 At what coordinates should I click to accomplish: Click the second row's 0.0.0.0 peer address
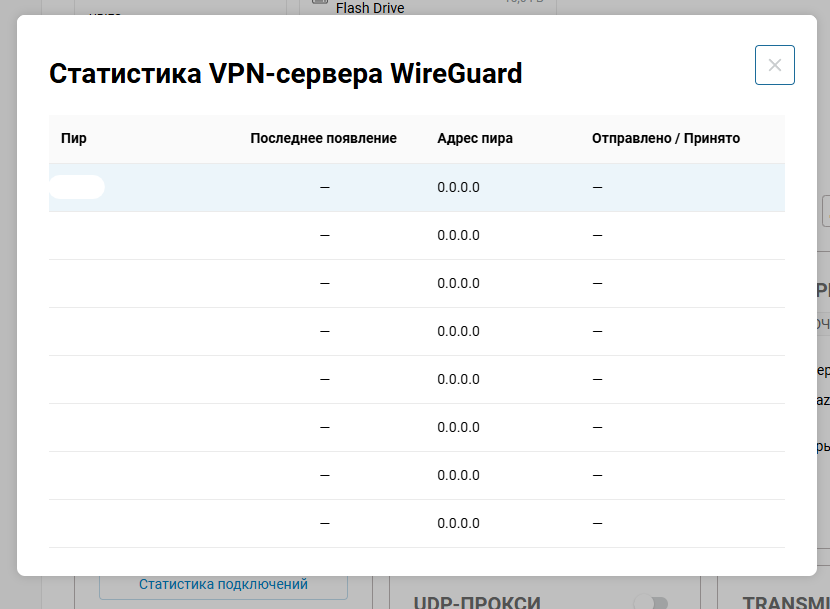click(x=458, y=235)
